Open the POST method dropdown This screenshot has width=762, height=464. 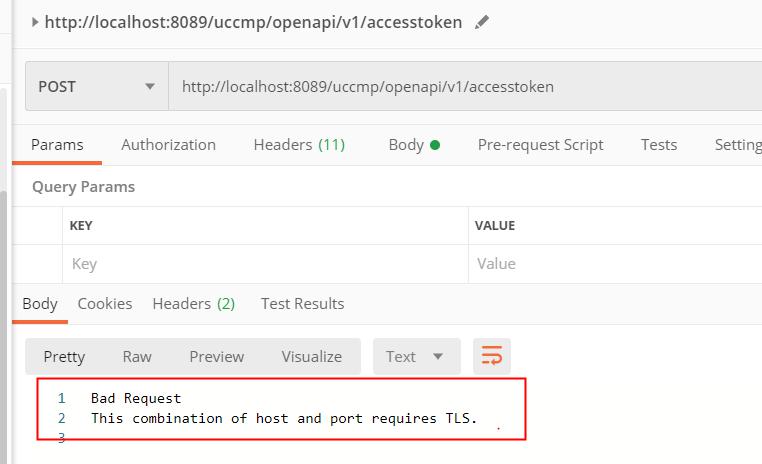(97, 86)
